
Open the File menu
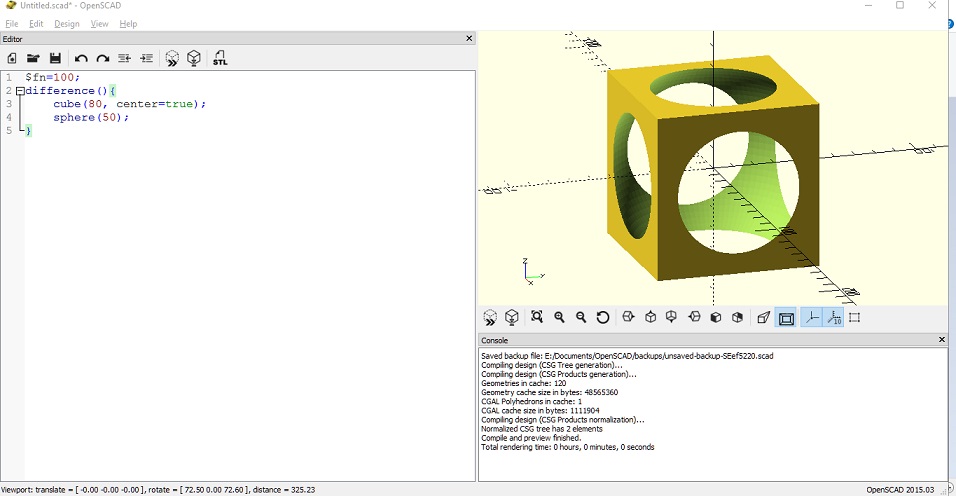coord(12,24)
